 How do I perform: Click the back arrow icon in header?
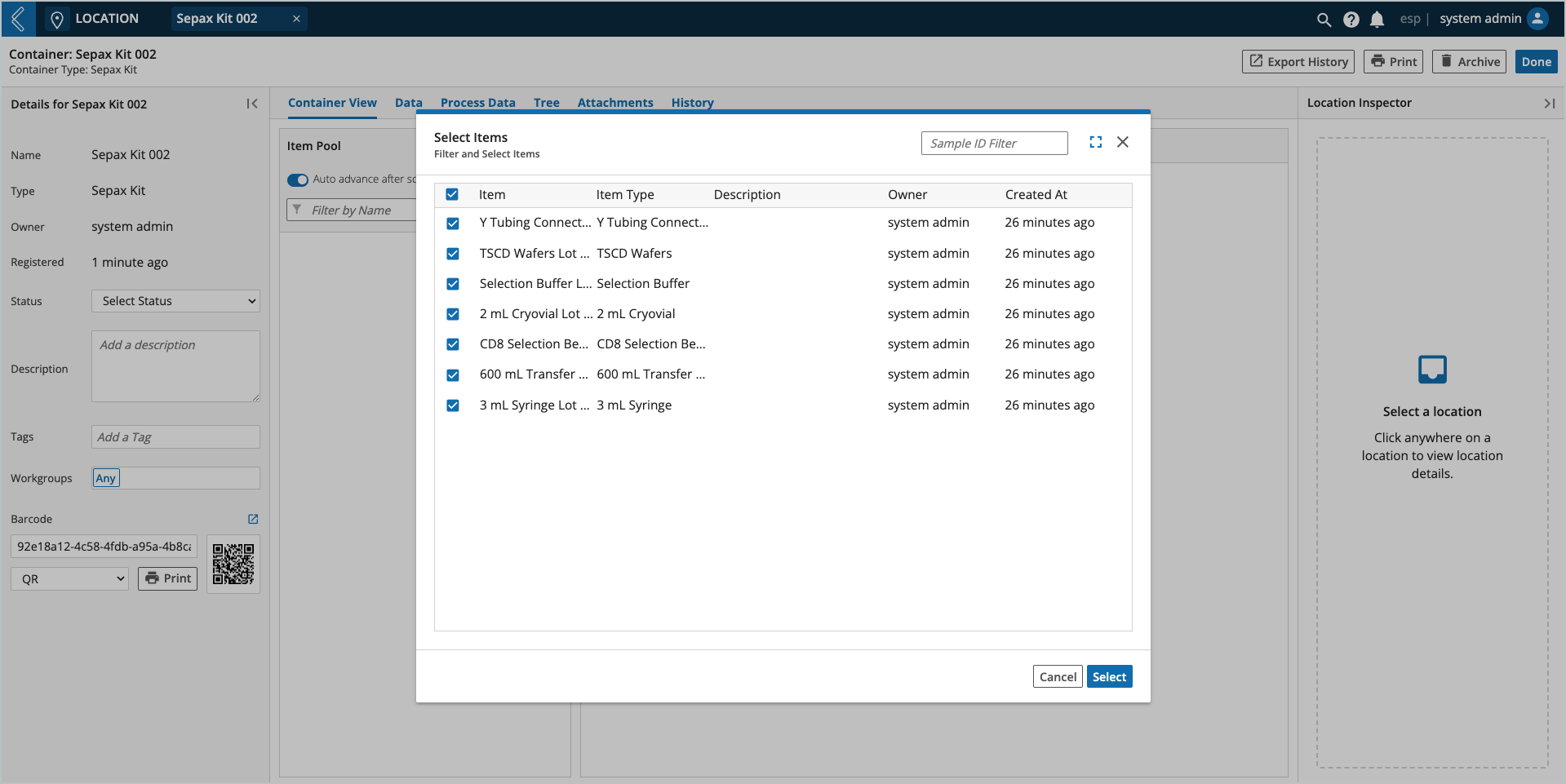[18, 19]
